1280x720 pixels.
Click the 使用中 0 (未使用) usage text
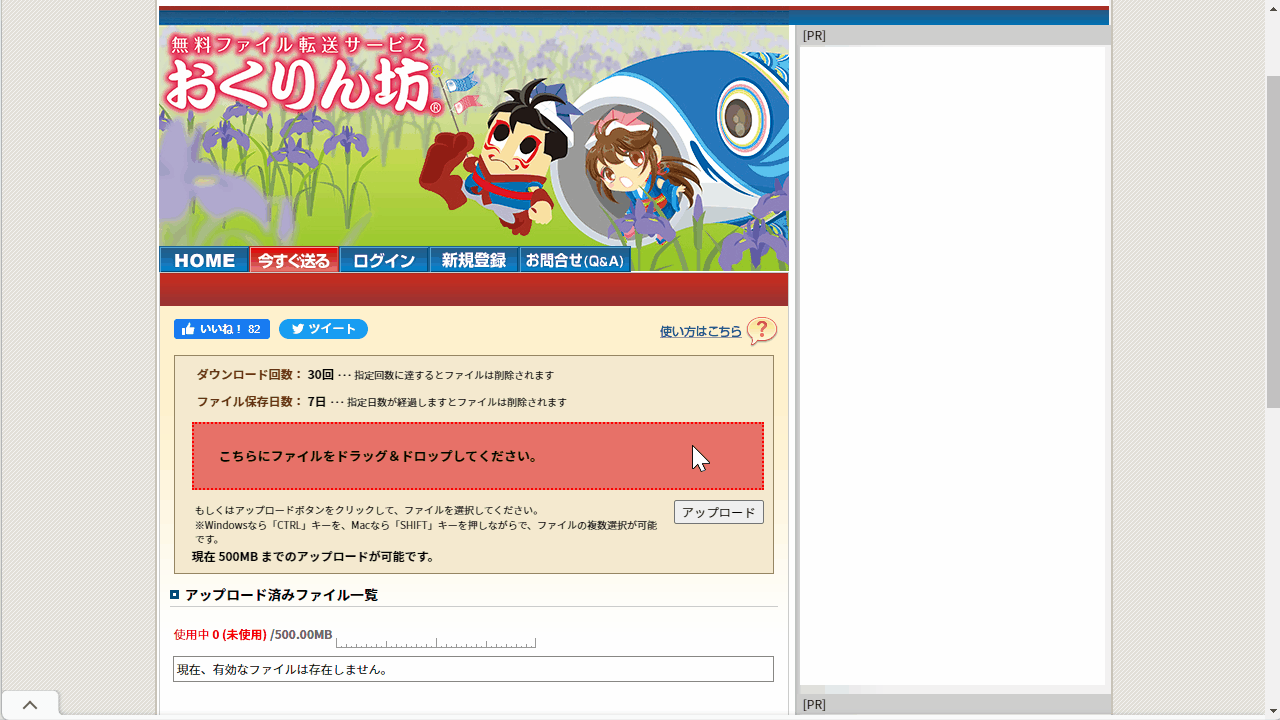pos(220,635)
